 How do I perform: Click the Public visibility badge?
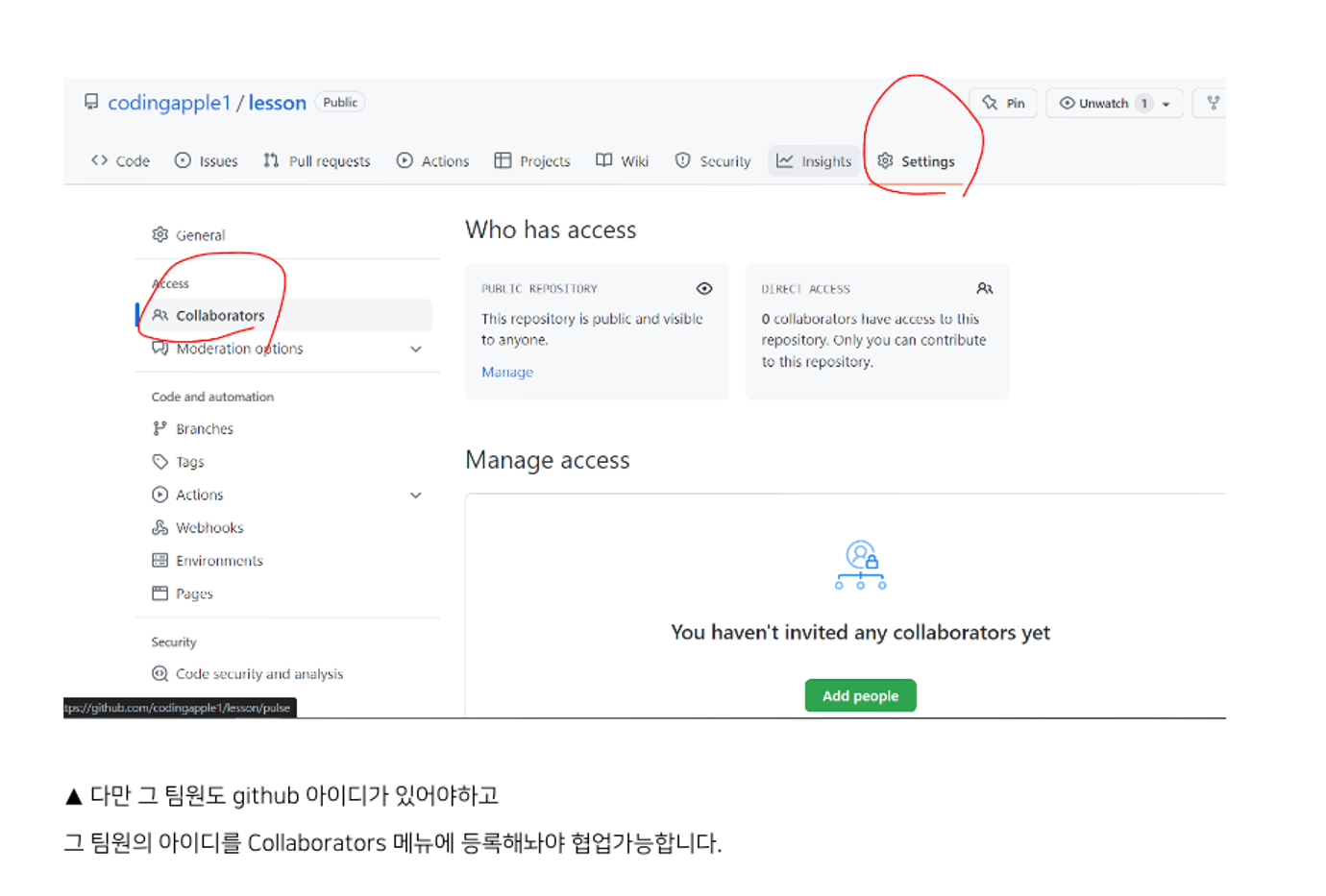pos(340,103)
